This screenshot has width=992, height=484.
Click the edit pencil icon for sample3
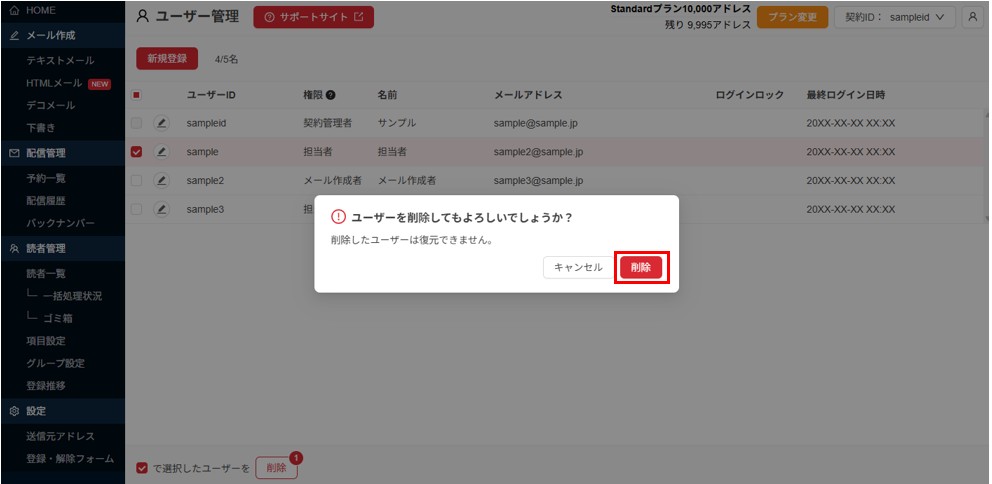point(161,210)
